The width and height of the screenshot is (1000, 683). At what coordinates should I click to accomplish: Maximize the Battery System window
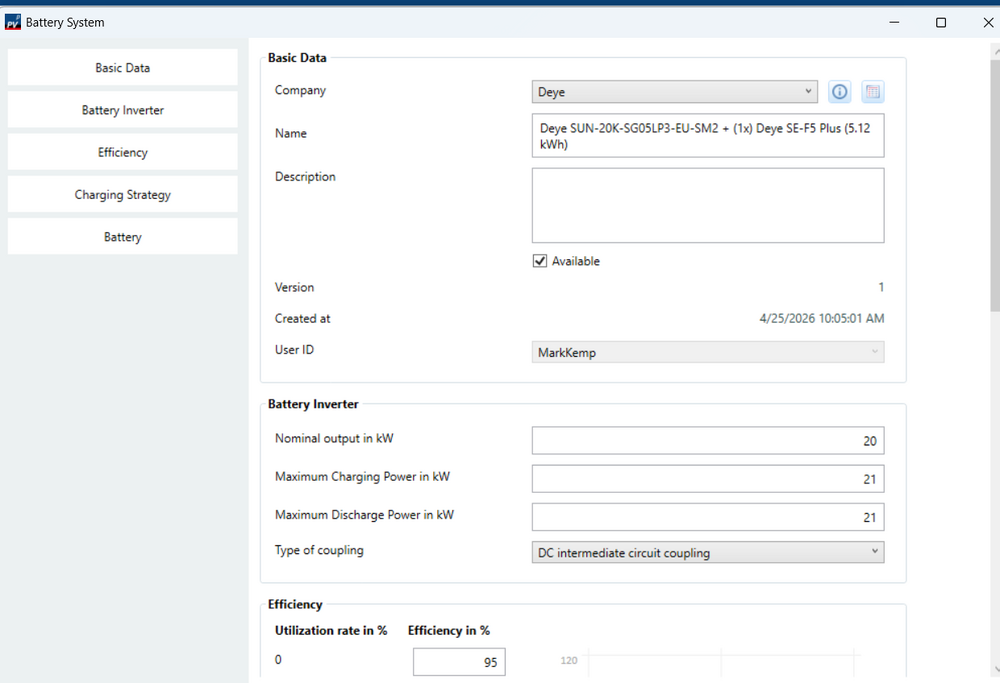point(941,22)
